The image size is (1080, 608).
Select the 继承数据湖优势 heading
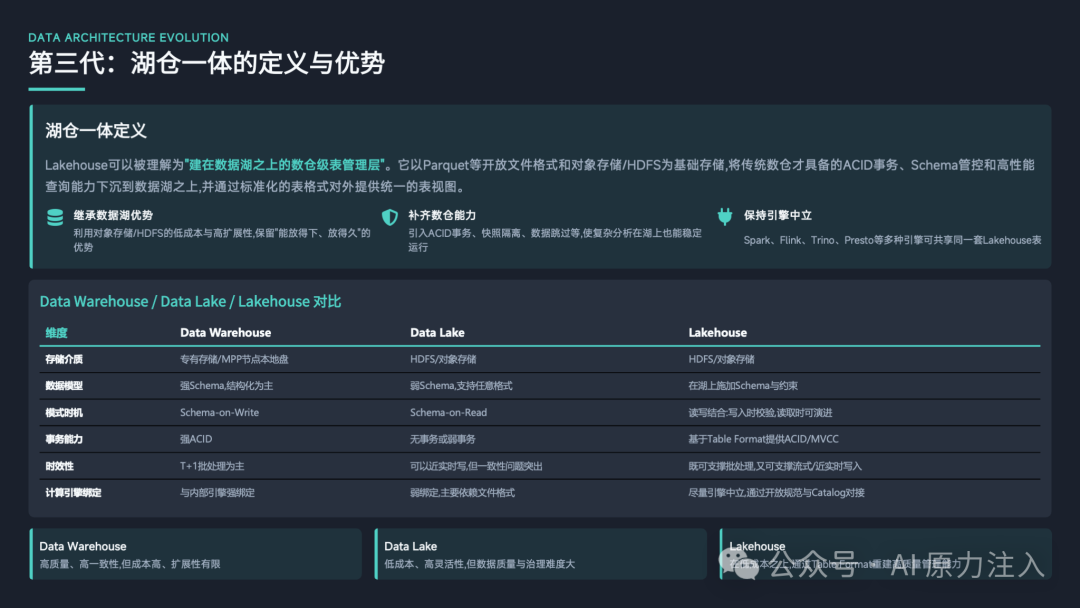click(x=113, y=216)
